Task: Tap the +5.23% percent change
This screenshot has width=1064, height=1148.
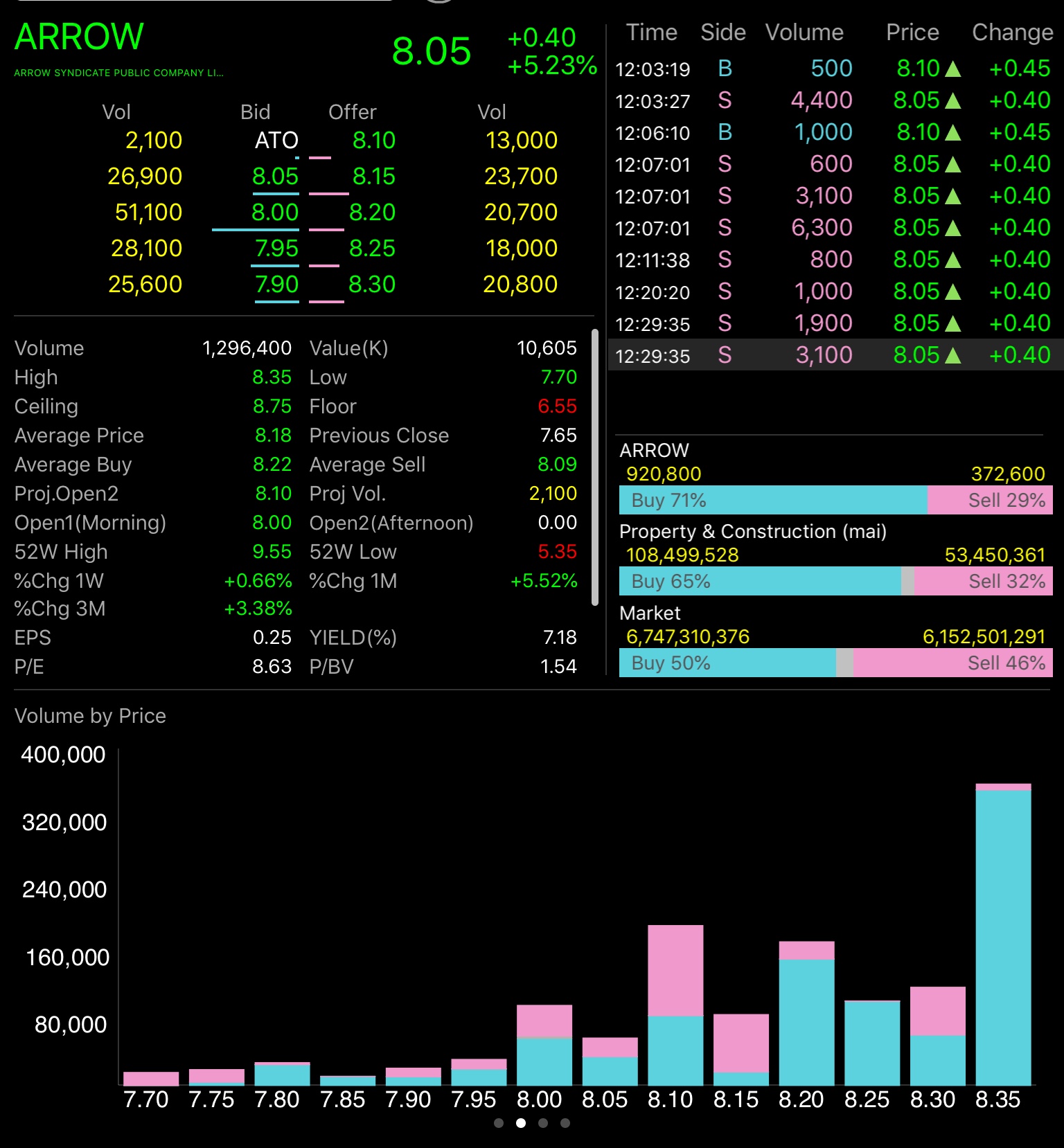Action: (x=552, y=65)
